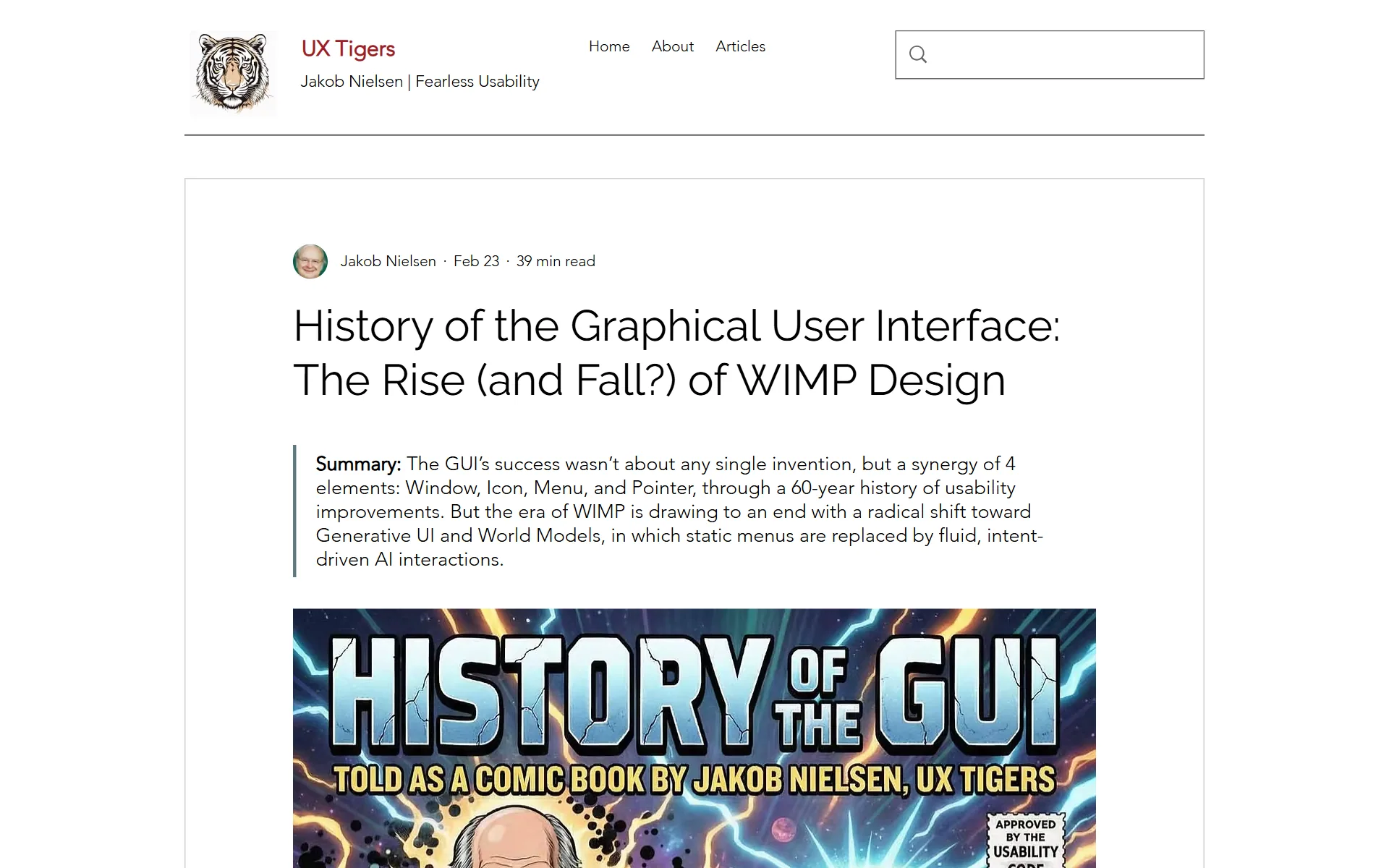Click the UX Tigers site title
The height and width of the screenshot is (868, 1389).
tap(348, 48)
